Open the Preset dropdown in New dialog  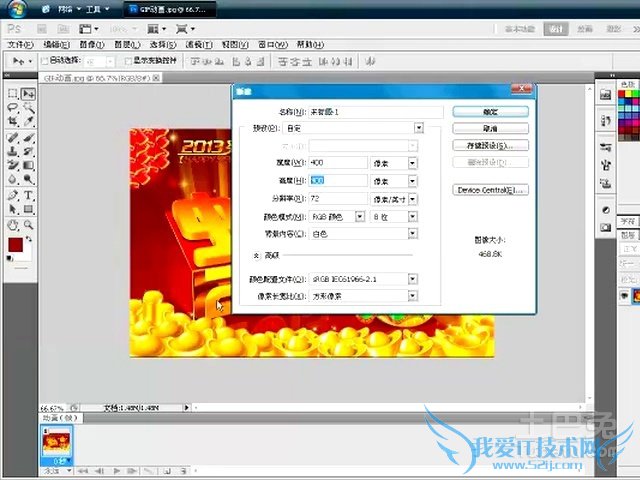click(x=419, y=128)
